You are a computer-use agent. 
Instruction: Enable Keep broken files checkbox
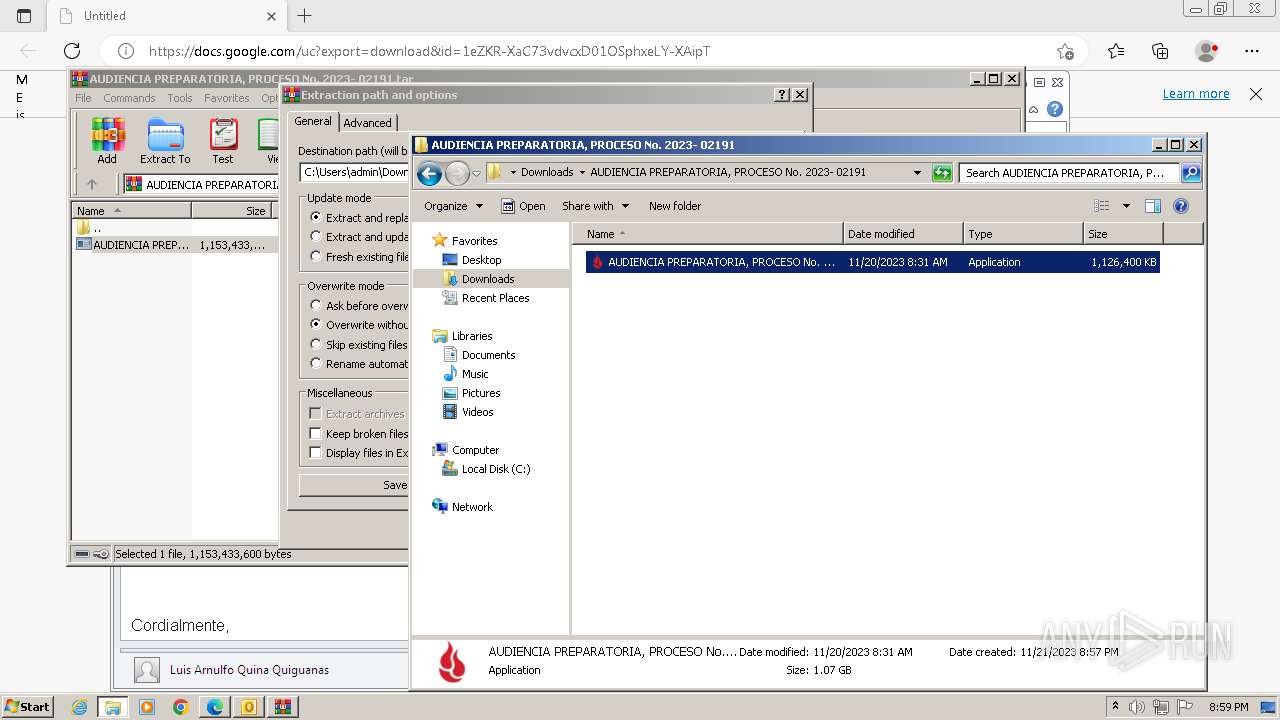tap(315, 433)
